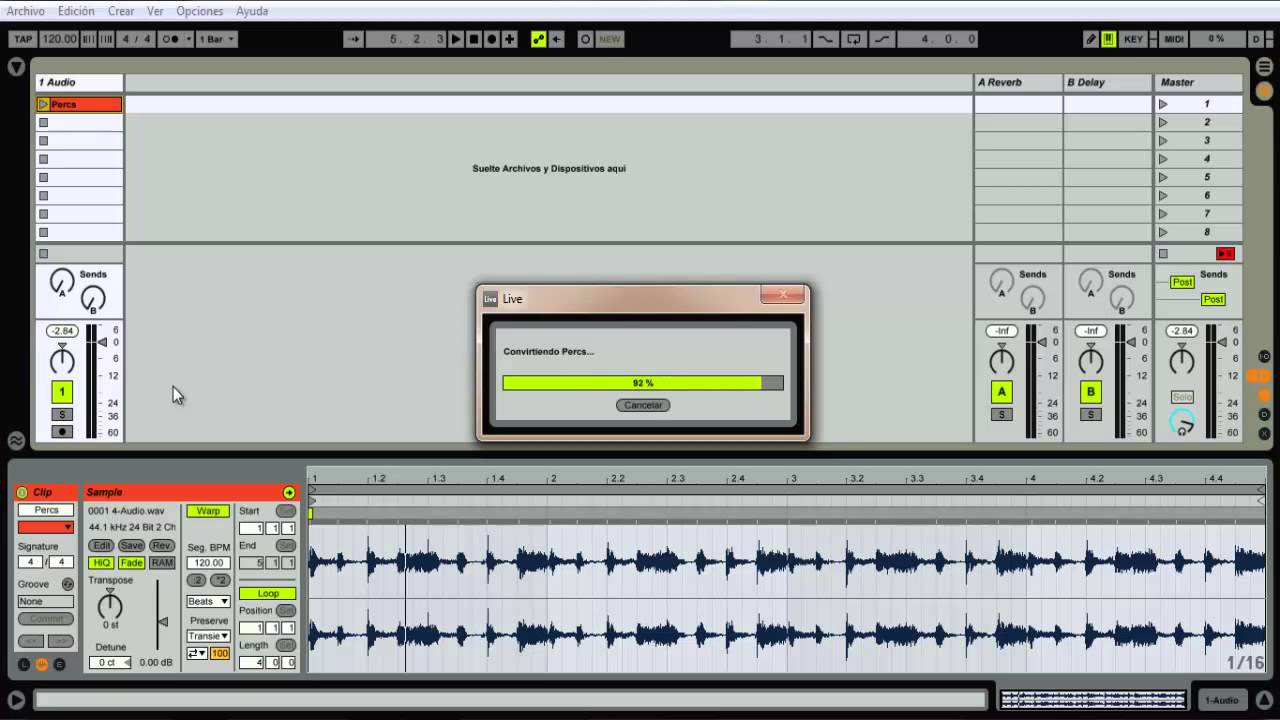The width and height of the screenshot is (1280, 720).
Task: Enable the Punch-In switch icon
Action: 825,39
